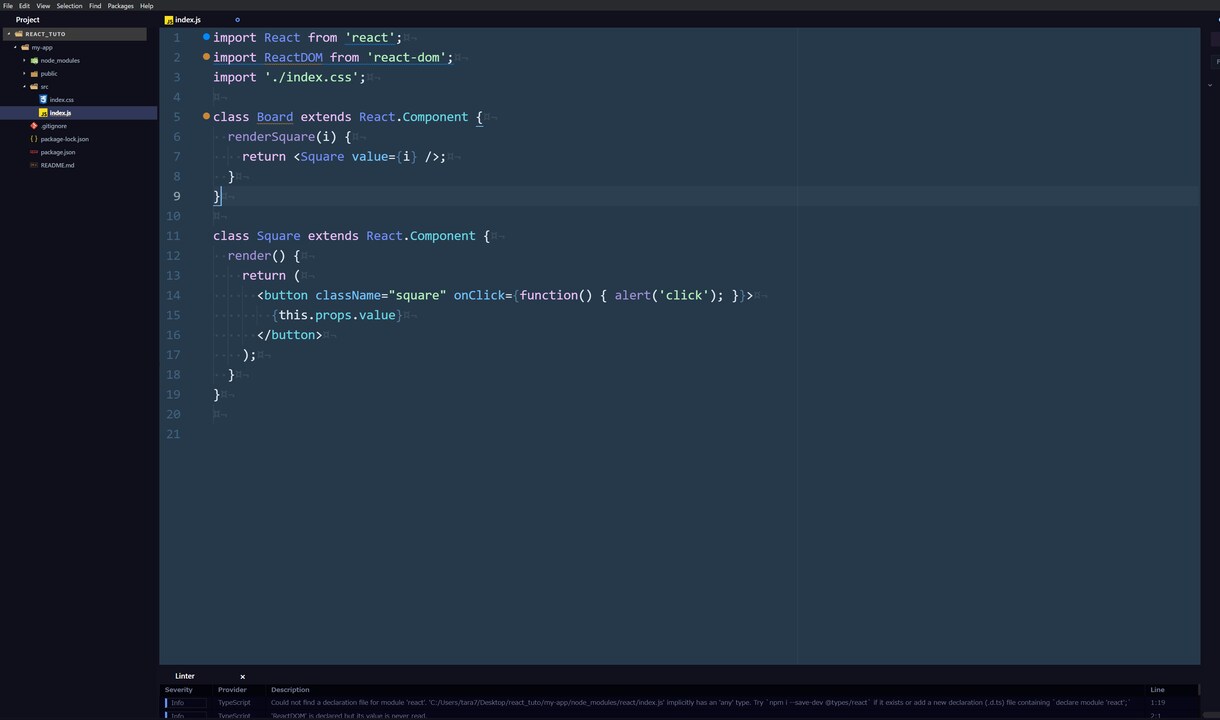Open the Find menu

(95, 6)
